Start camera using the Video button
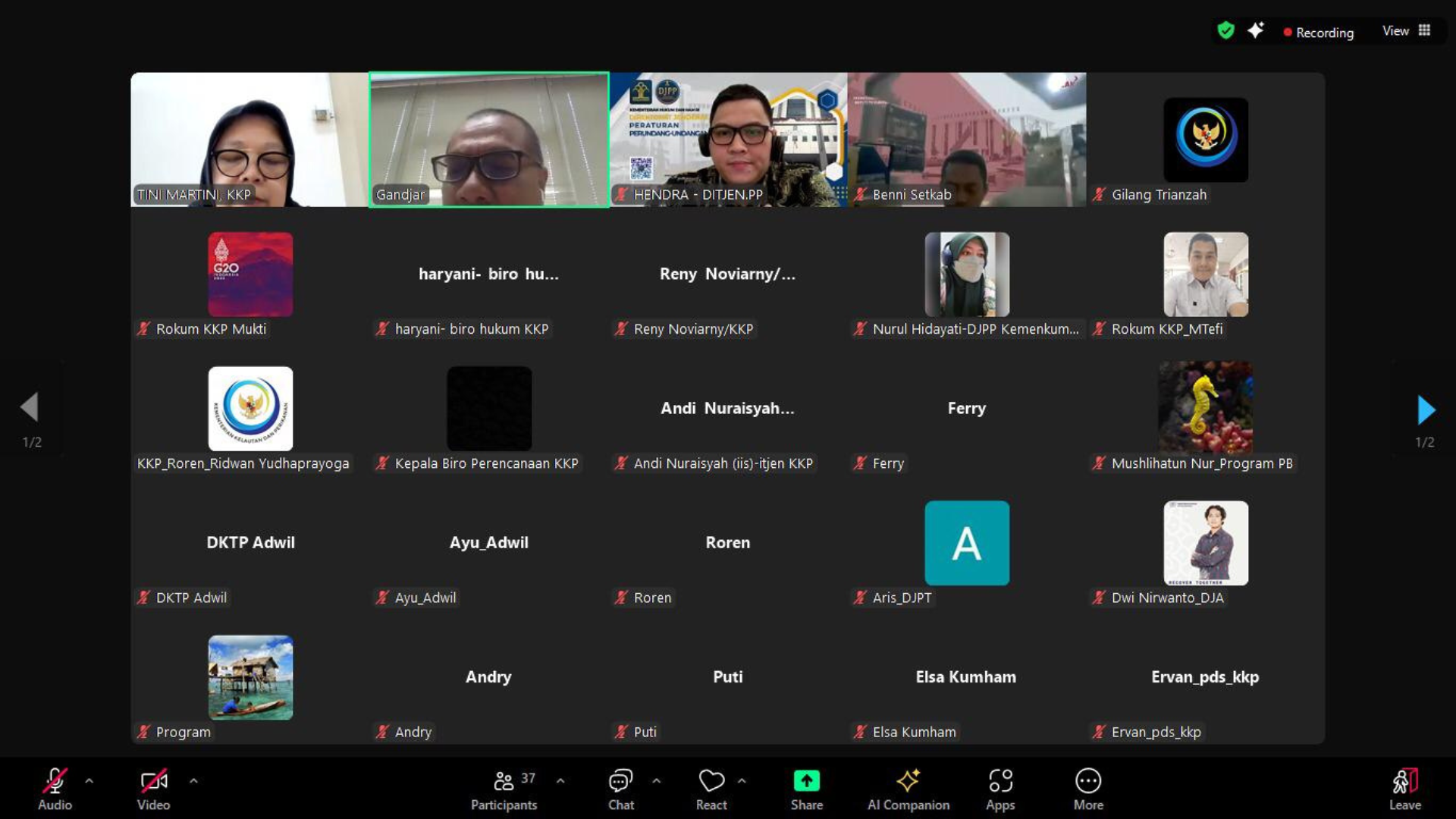Image resolution: width=1456 pixels, height=819 pixels. pos(153,789)
